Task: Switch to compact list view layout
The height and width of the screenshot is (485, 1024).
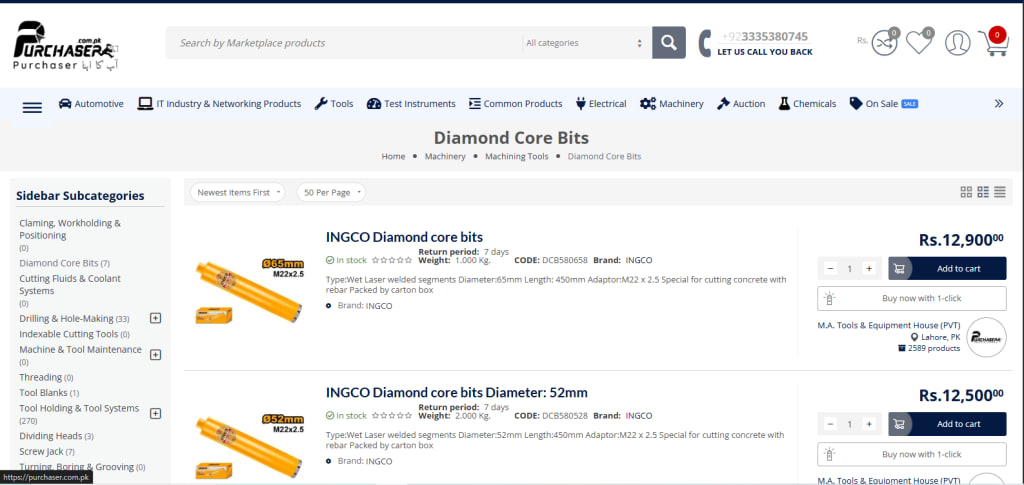Action: point(983,192)
